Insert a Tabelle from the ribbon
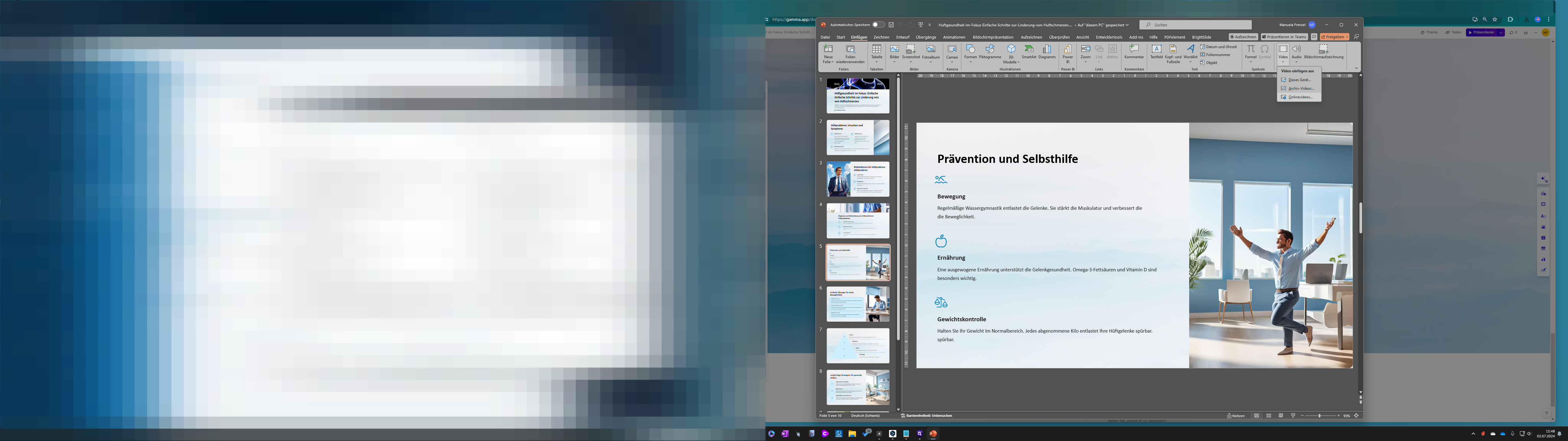Screen dimensions: 1568x441 pos(876,54)
